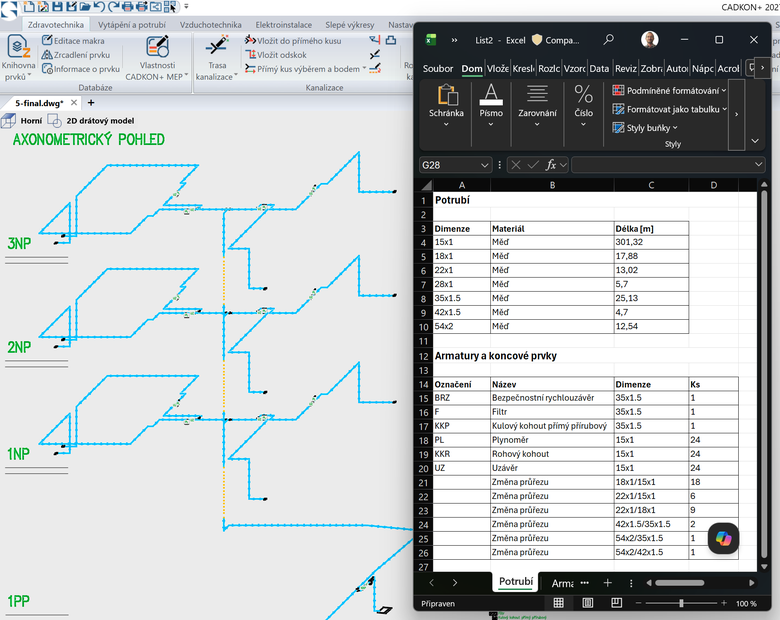The image size is (780, 620).
Task: Click Excel Copilot floating button
Action: 723,538
